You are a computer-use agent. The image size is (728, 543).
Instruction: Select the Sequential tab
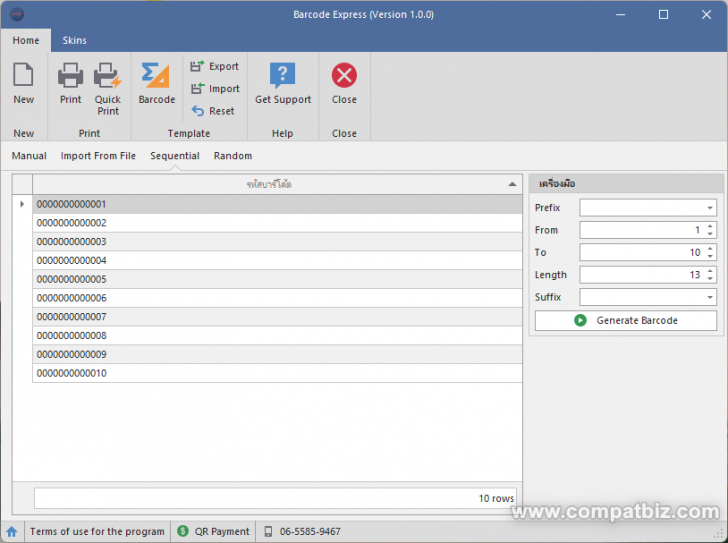(175, 156)
